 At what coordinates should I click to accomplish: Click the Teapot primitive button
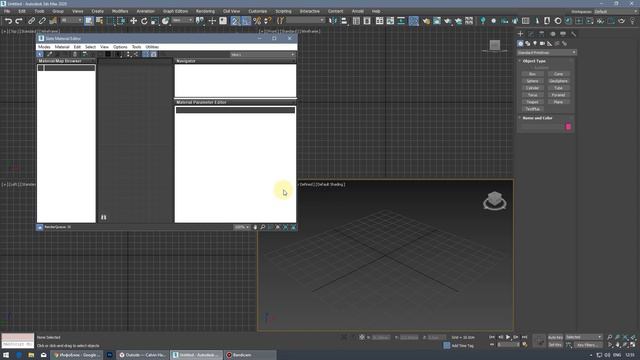[x=532, y=102]
